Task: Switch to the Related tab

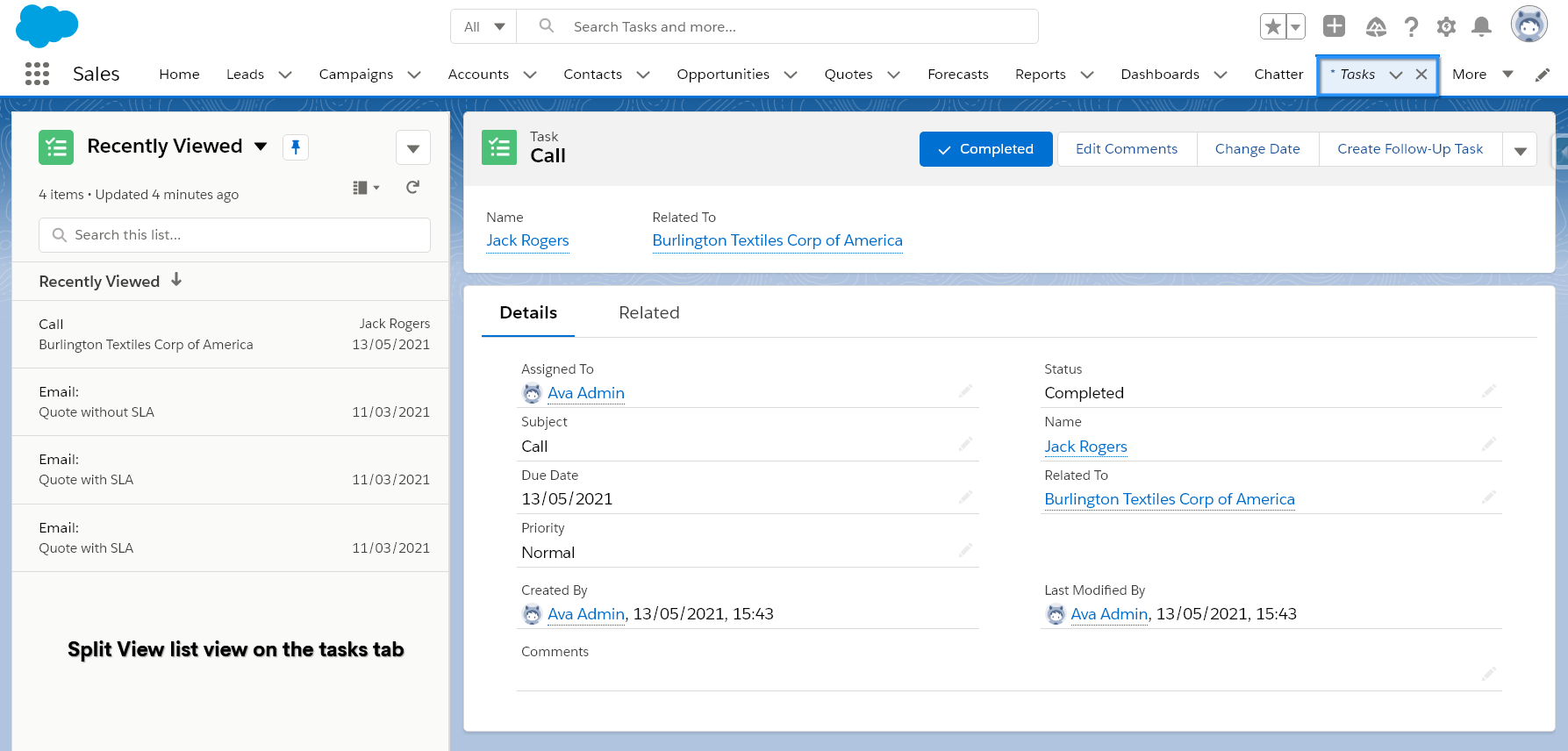Action: [x=648, y=313]
